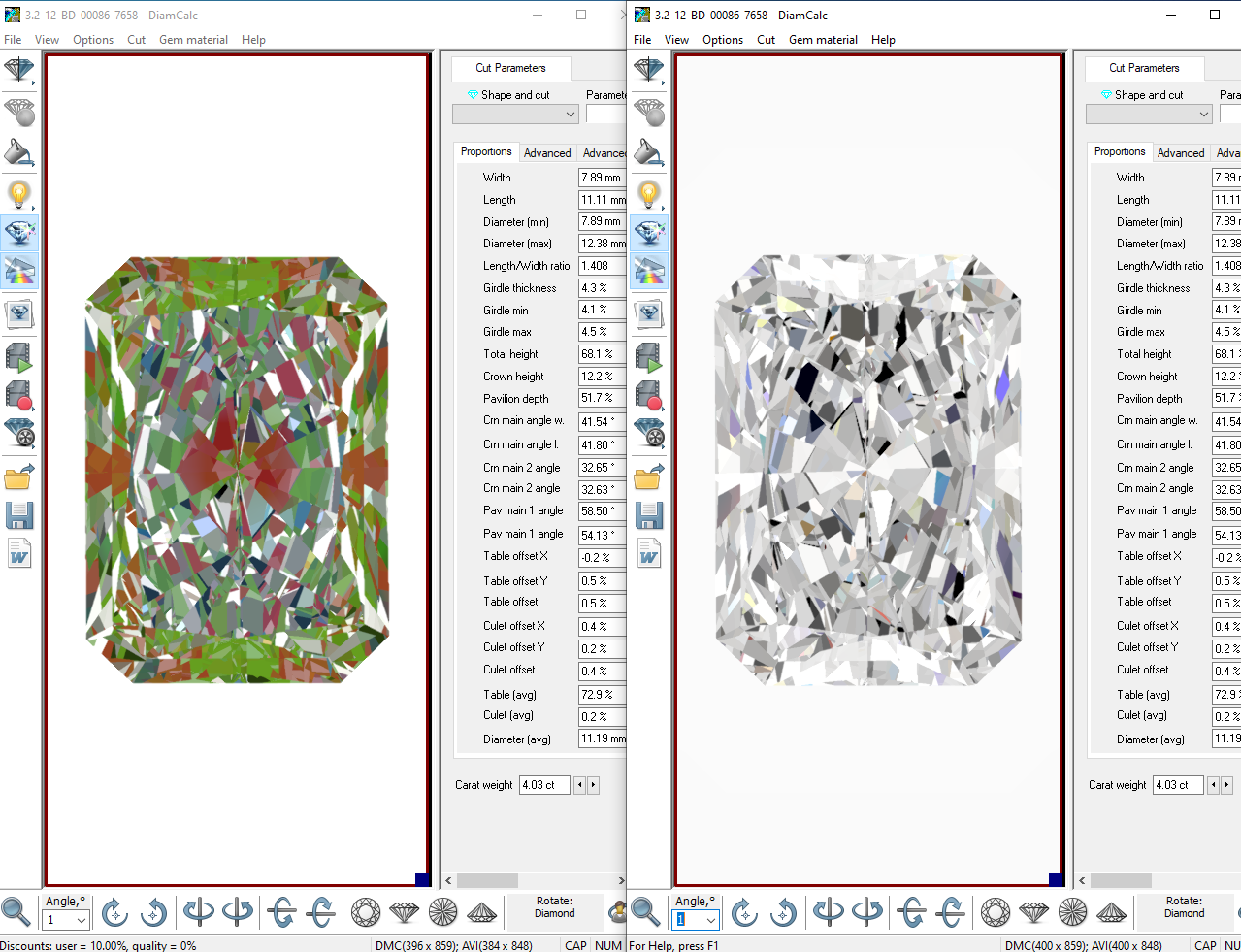1241x952 pixels.
Task: Click first vertical-axis spin icon in left window
Action: tap(199, 911)
